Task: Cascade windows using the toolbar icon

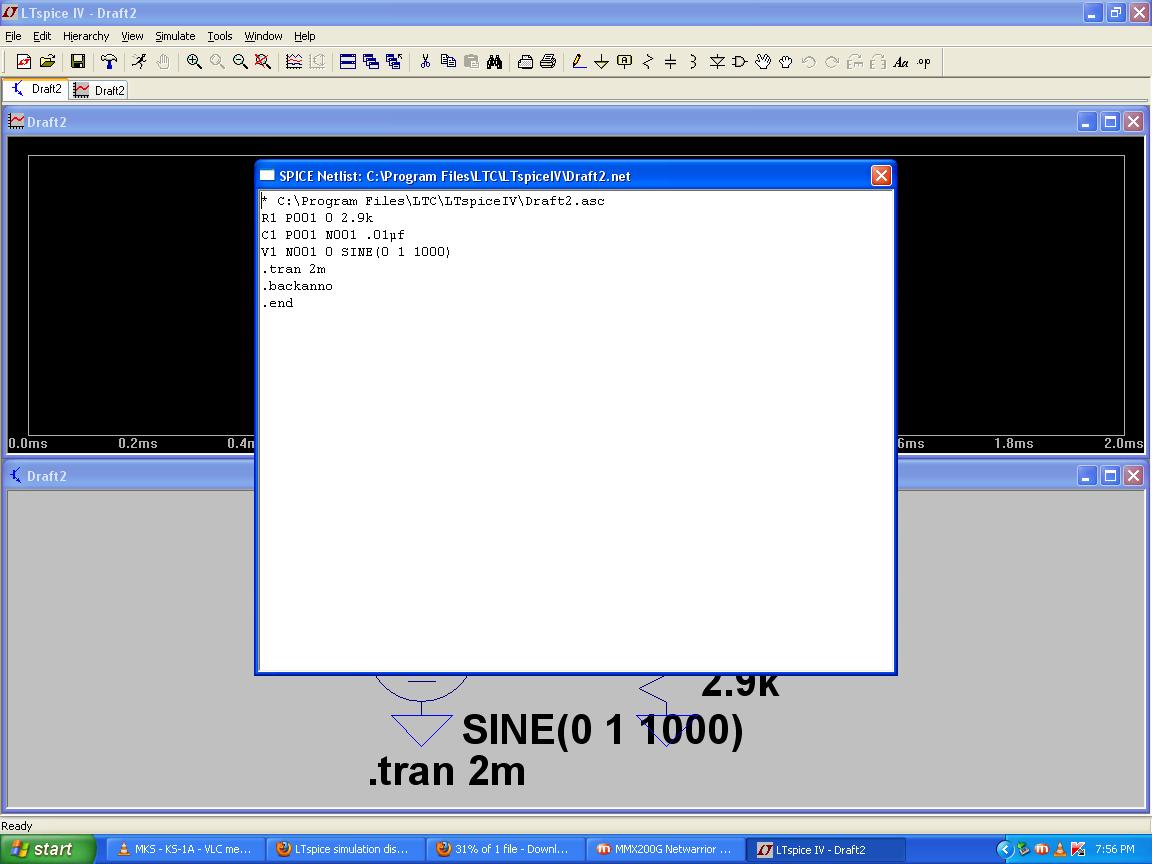Action: coord(371,62)
